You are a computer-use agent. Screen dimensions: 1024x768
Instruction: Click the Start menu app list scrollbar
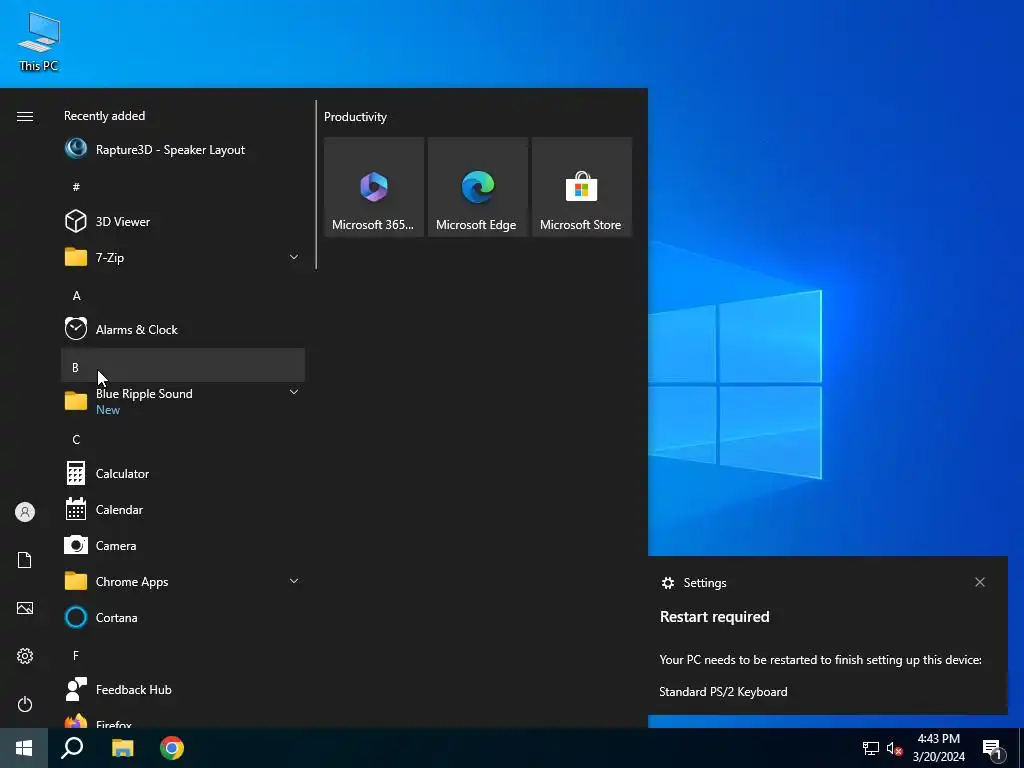click(316, 184)
